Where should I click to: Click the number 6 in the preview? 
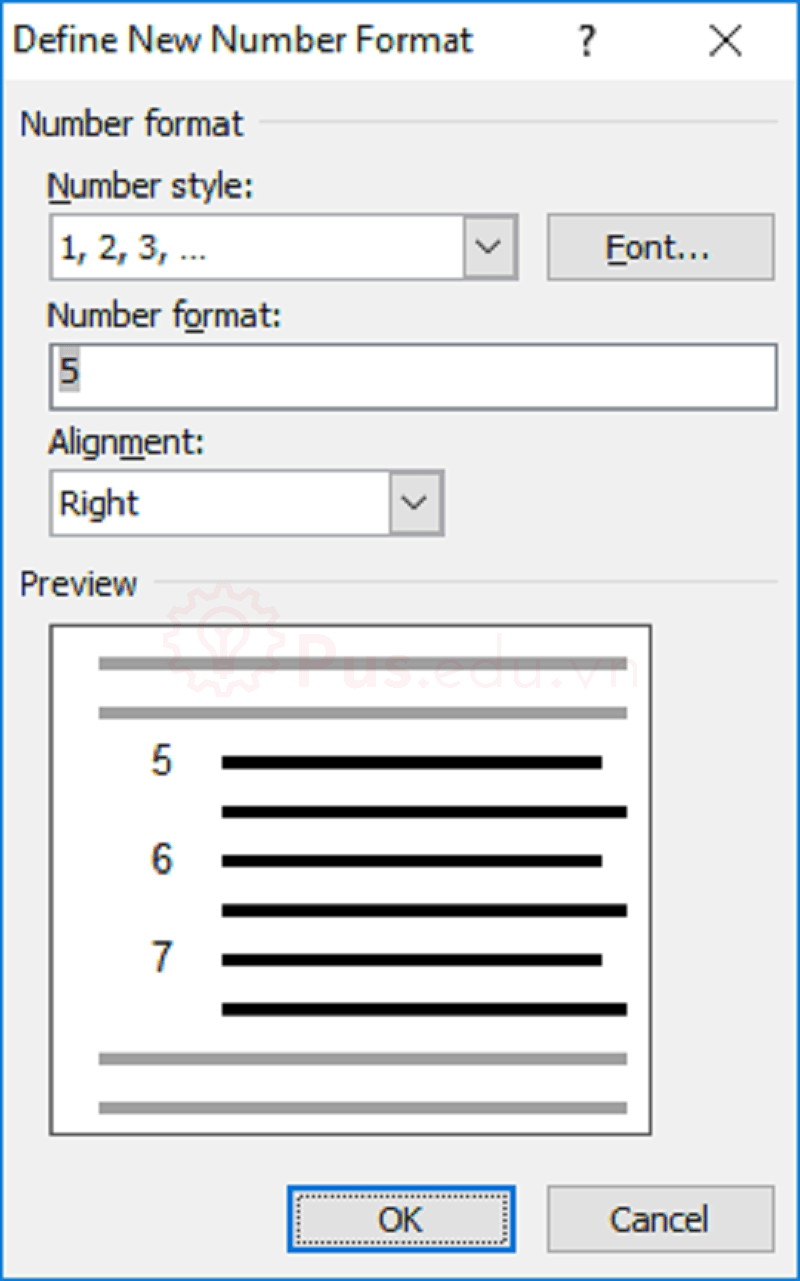click(x=161, y=860)
